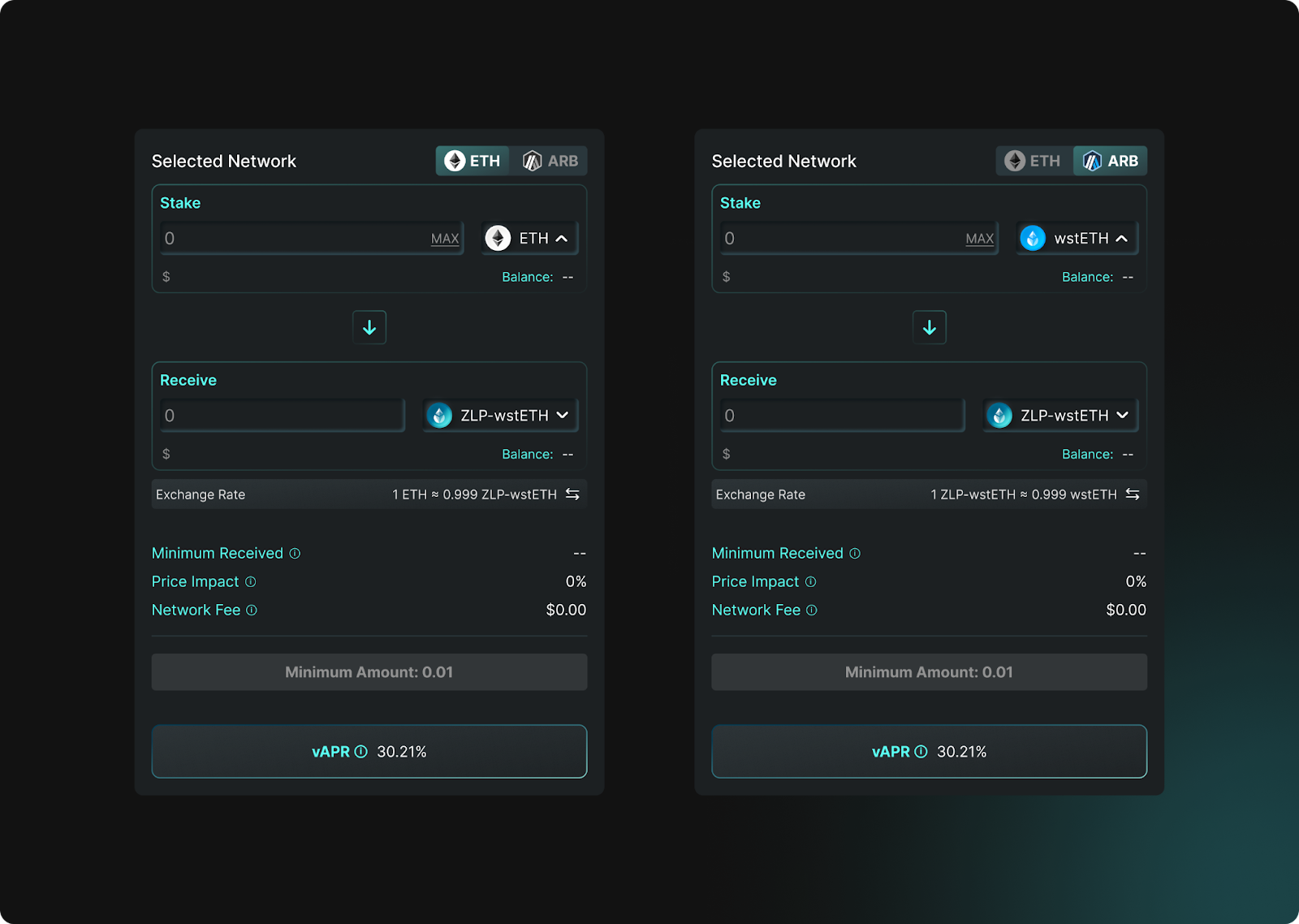
Task: Click receive Balance label in left panel
Action: (528, 454)
